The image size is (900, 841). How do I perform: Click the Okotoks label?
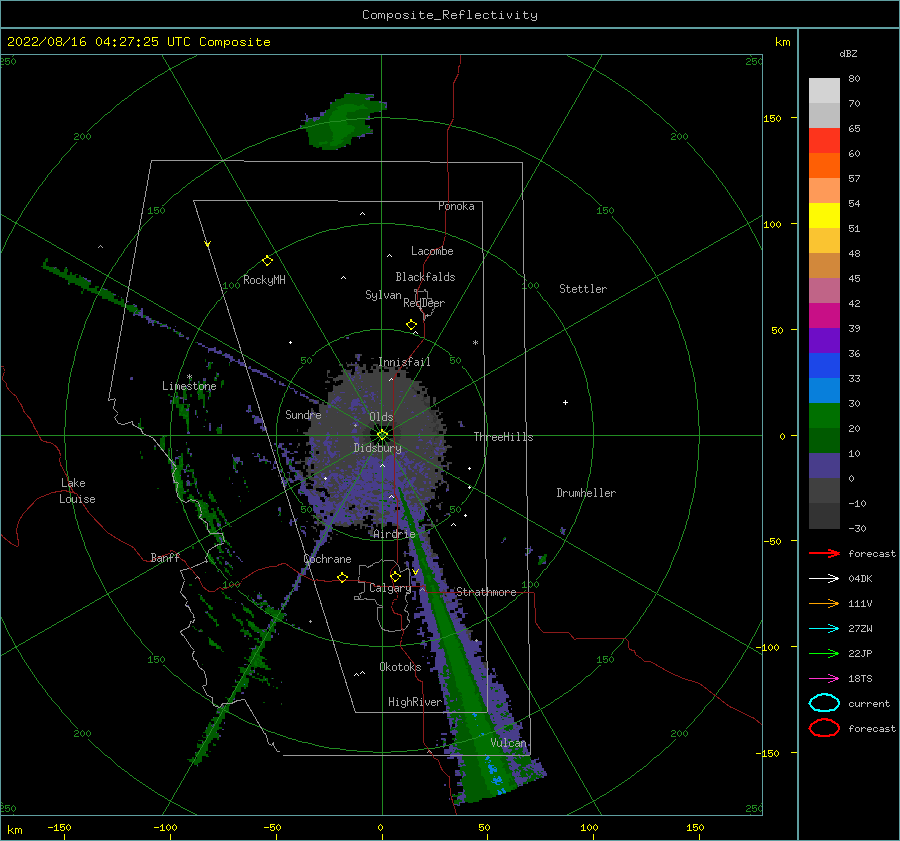[400, 667]
